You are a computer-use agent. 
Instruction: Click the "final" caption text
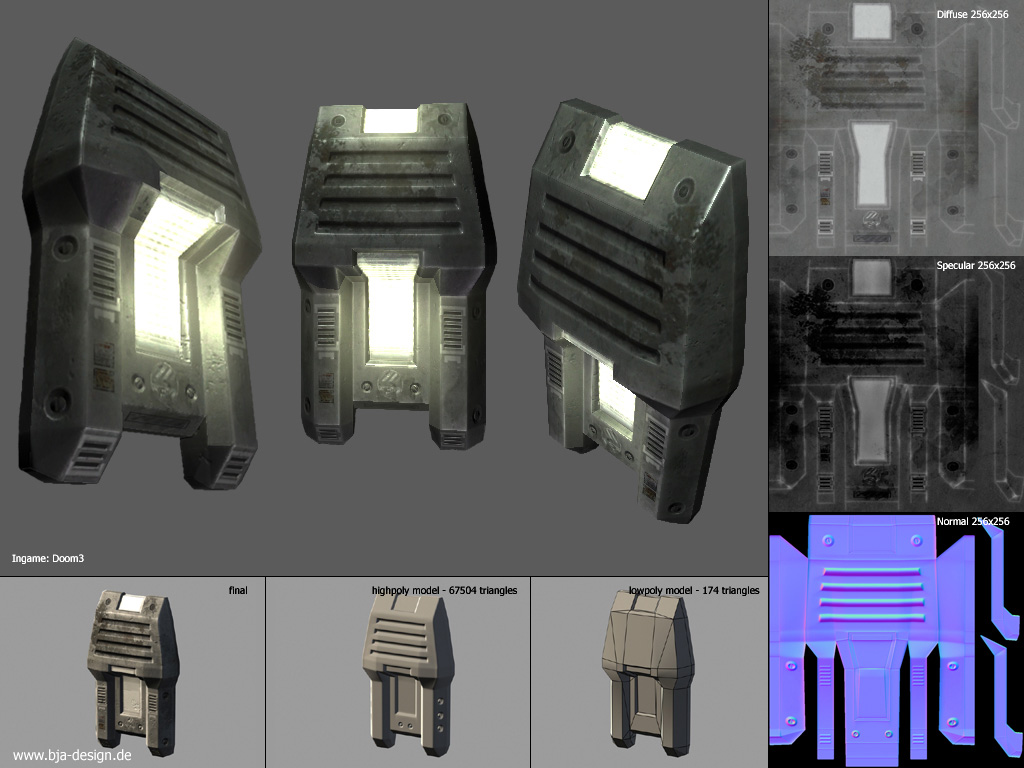(238, 590)
